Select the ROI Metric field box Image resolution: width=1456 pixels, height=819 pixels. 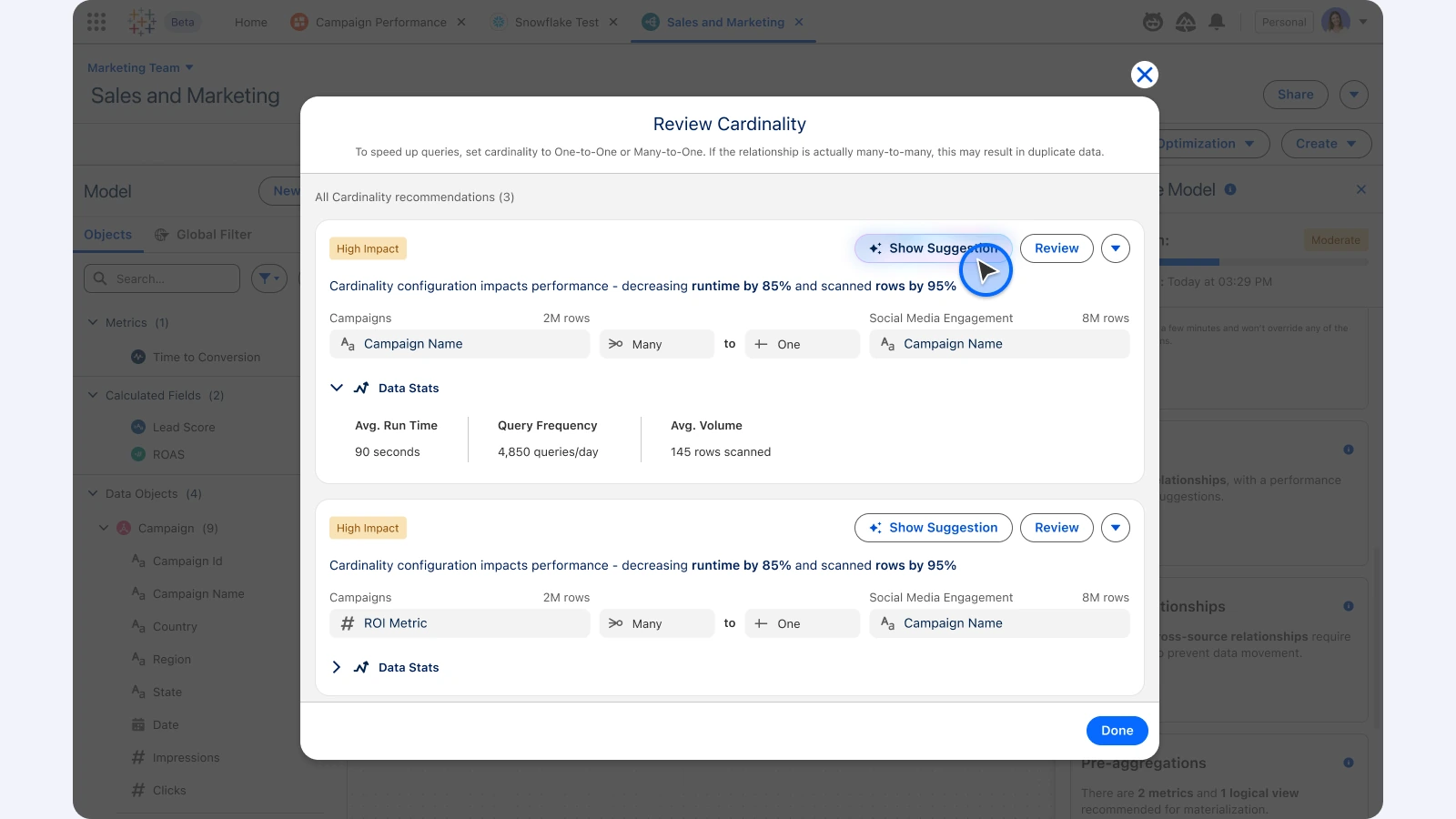coord(460,623)
